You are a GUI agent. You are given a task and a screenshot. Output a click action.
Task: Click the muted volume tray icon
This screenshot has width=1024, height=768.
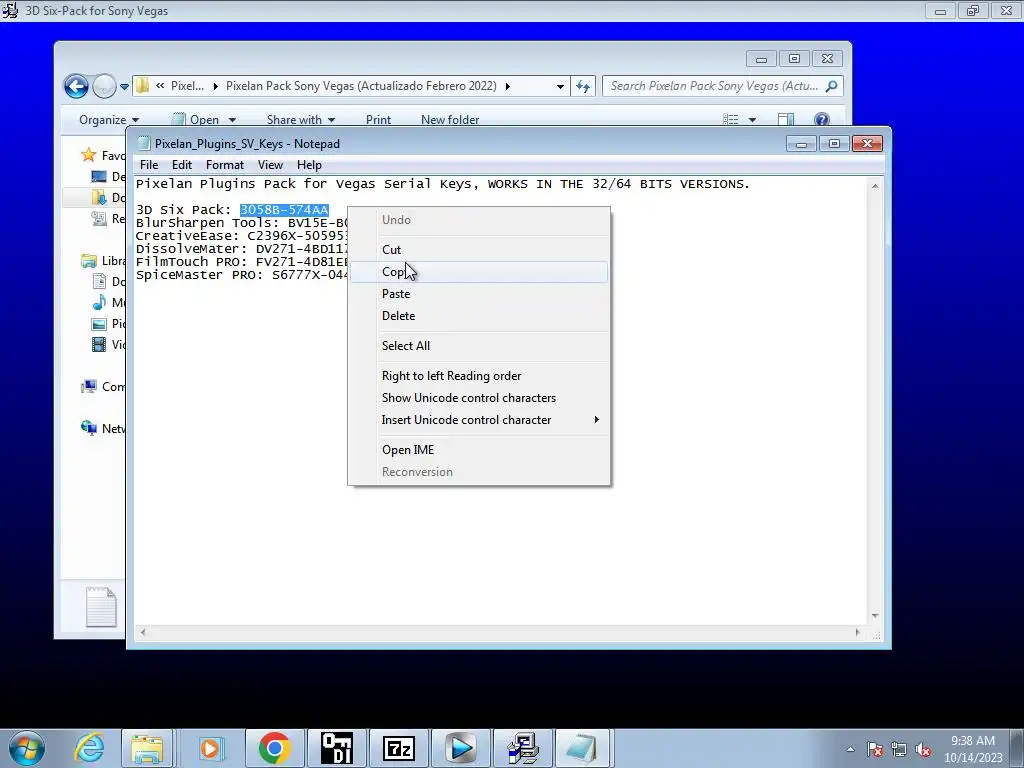[922, 750]
